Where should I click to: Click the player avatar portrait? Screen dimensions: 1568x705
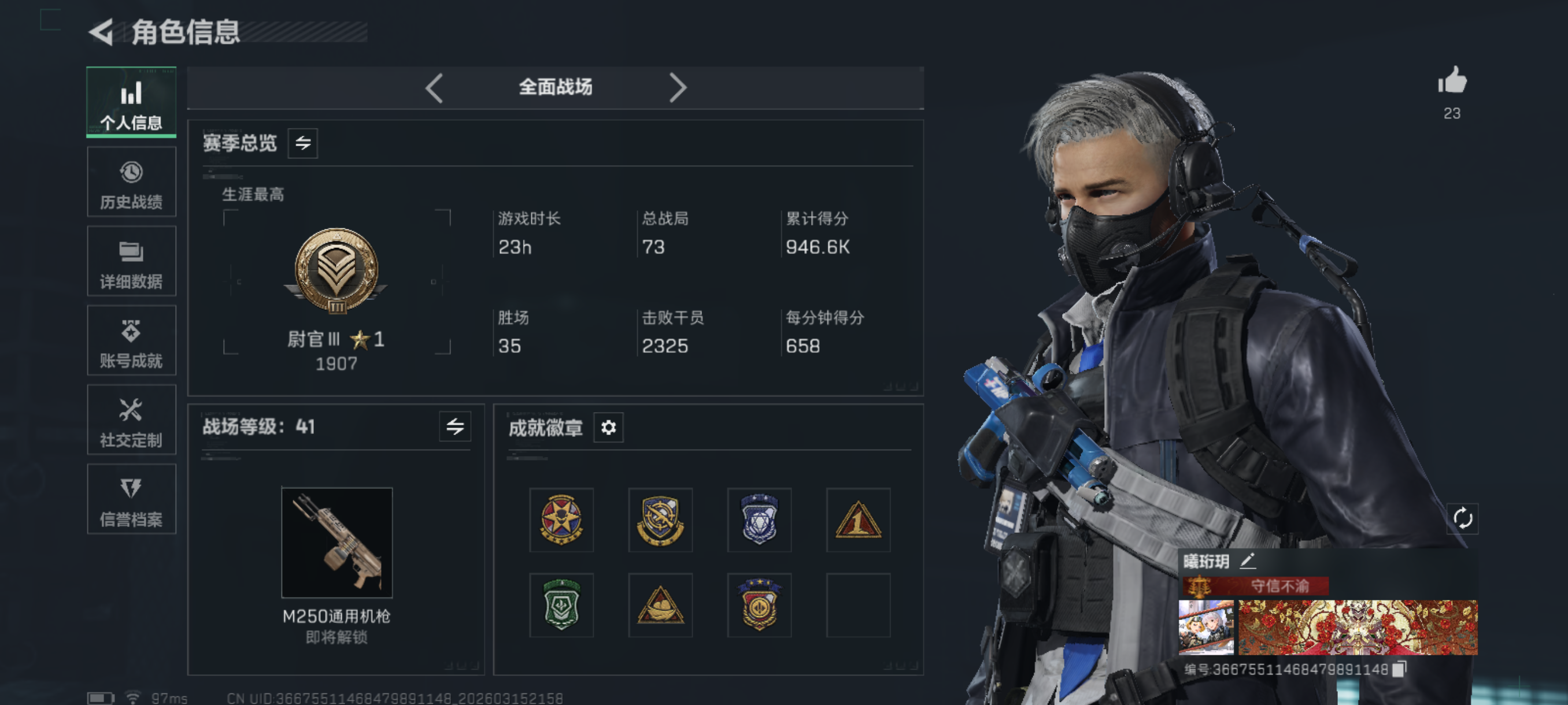pyautogui.click(x=1206, y=627)
